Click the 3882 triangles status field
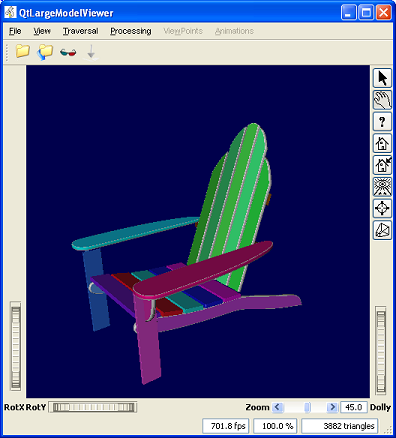Viewport: 396px width, 438px height. (x=340, y=426)
